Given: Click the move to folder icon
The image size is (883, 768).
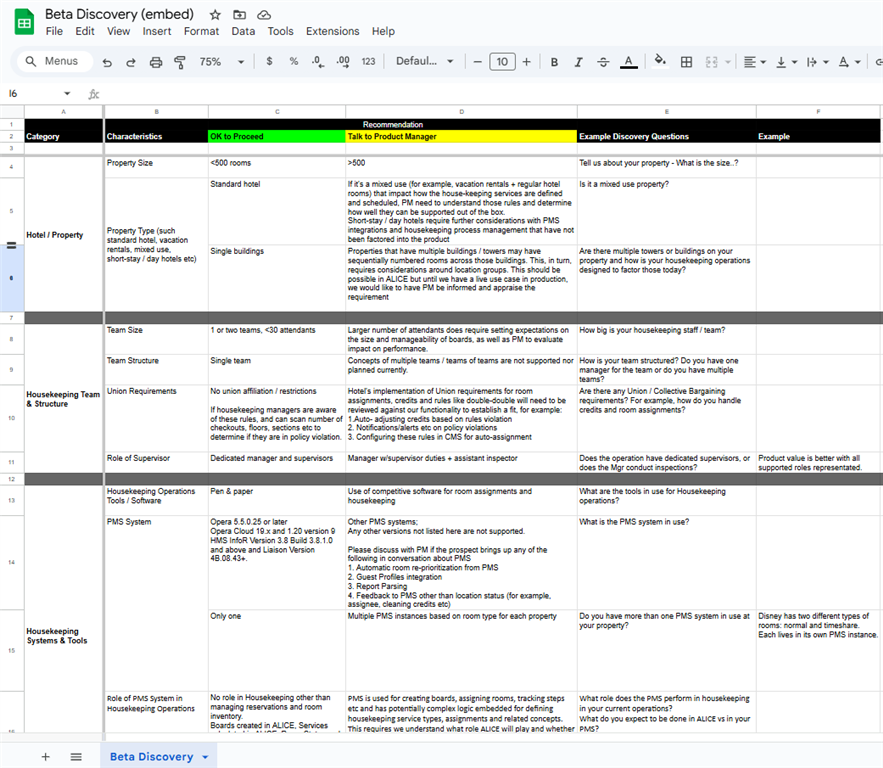Looking at the screenshot, I should (239, 15).
